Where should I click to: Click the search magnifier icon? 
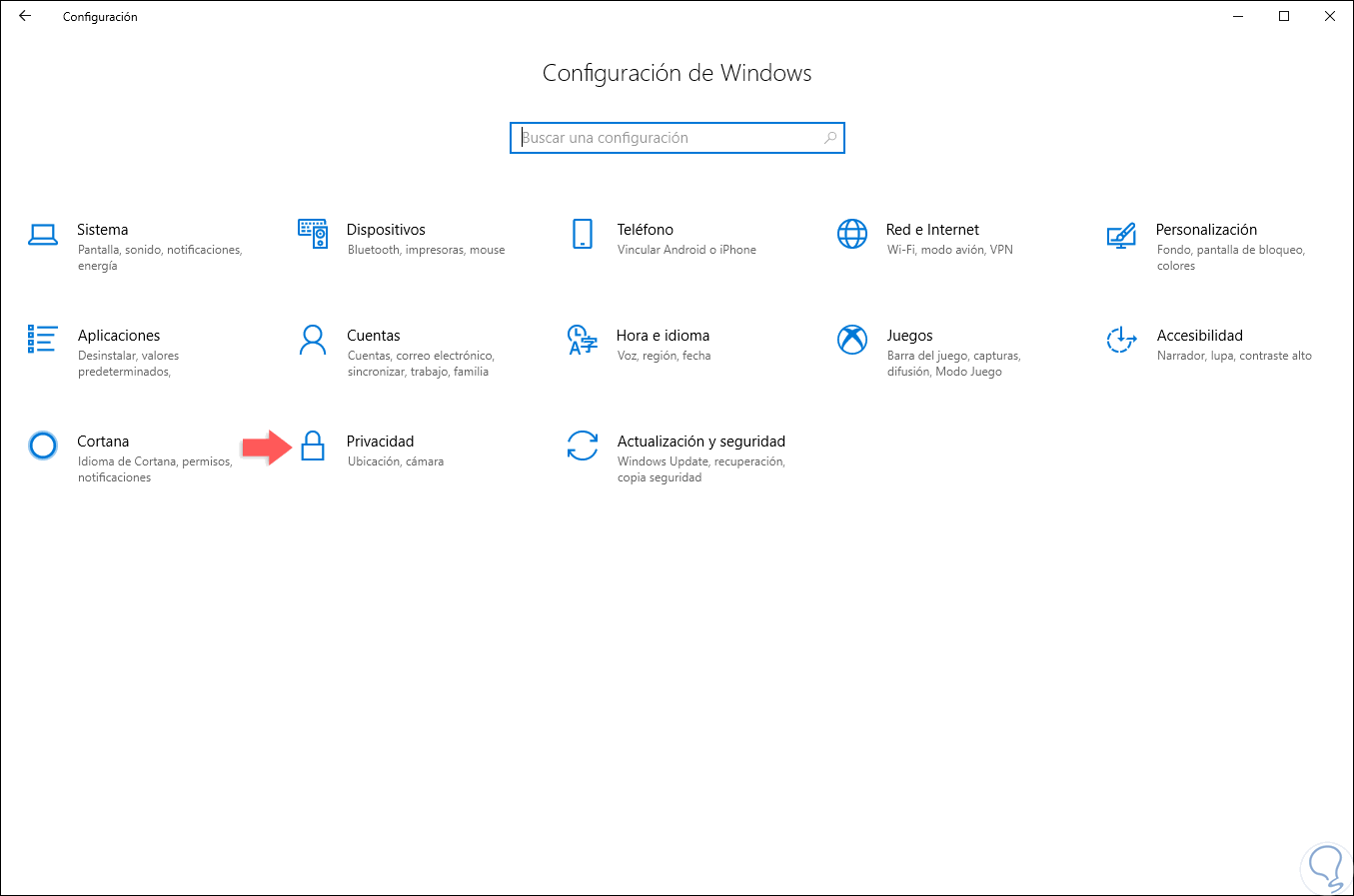point(830,138)
